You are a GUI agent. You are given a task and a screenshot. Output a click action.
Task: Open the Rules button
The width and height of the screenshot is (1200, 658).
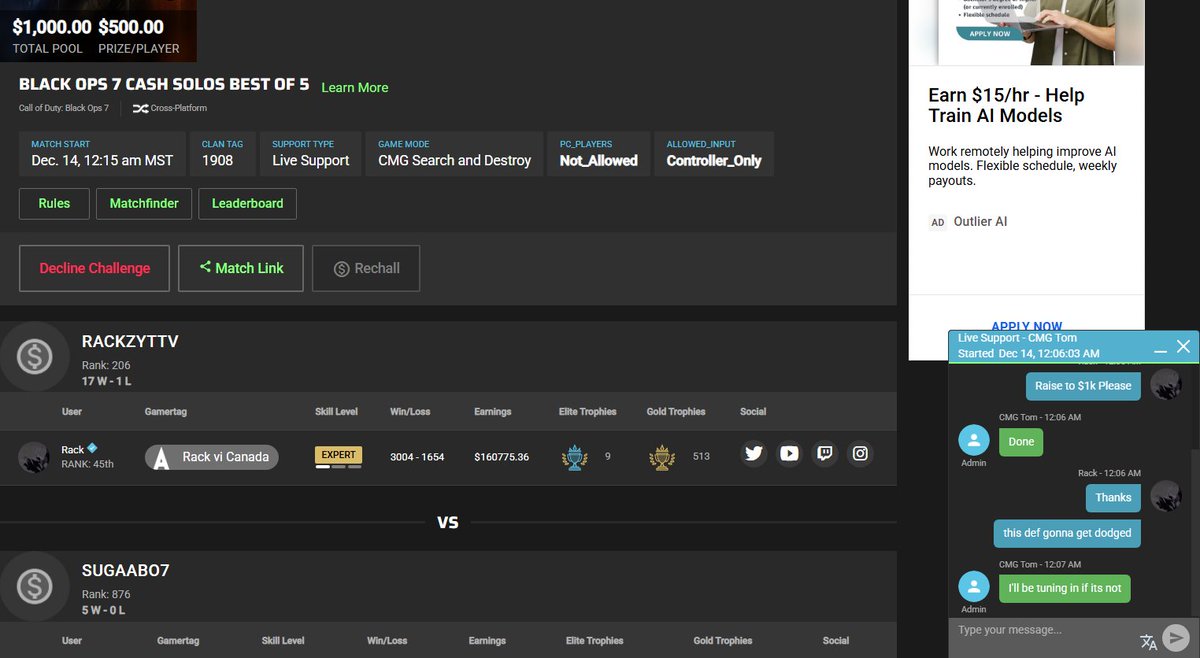pos(54,203)
